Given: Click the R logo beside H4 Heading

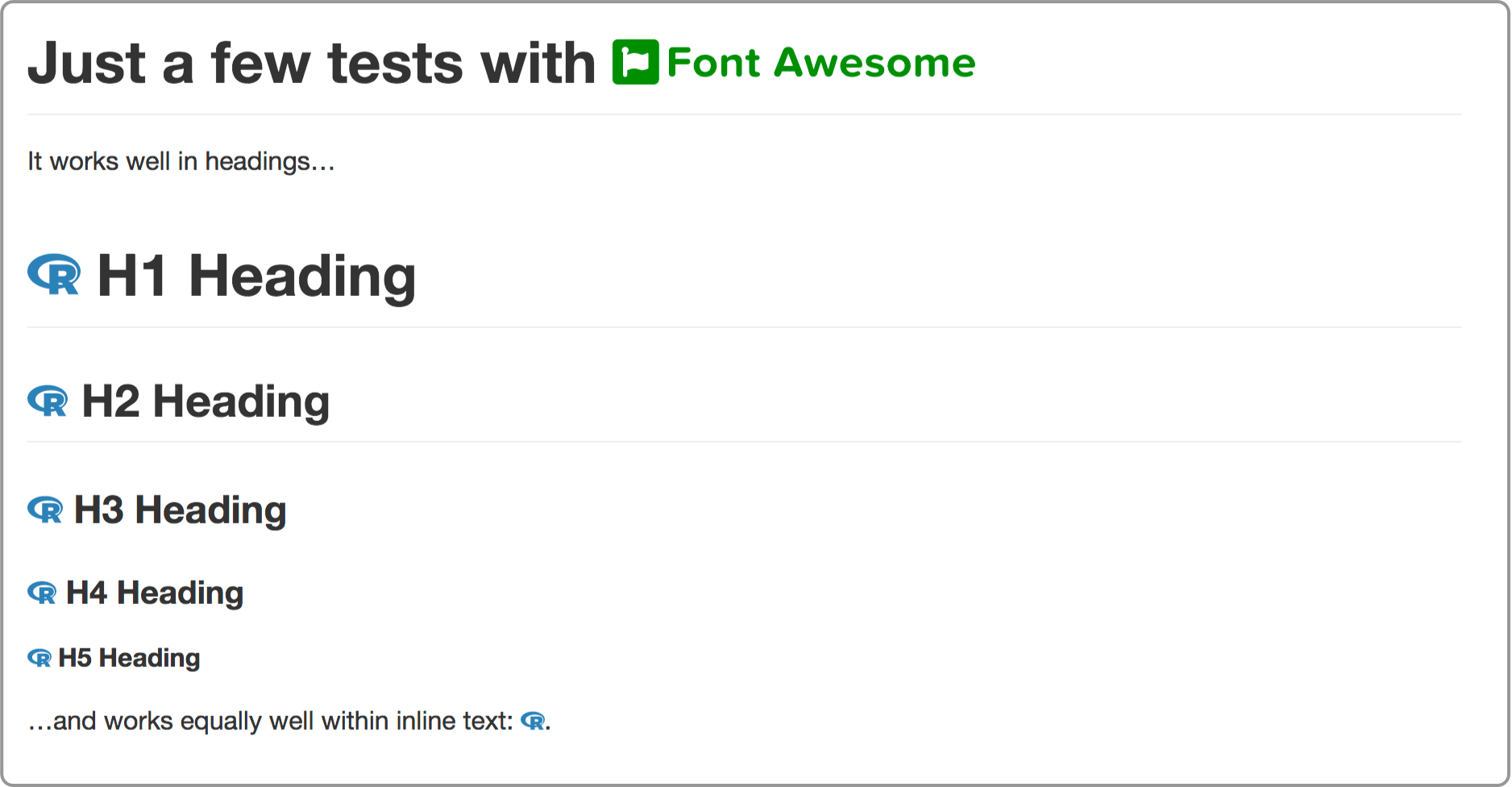Looking at the screenshot, I should pos(42,593).
